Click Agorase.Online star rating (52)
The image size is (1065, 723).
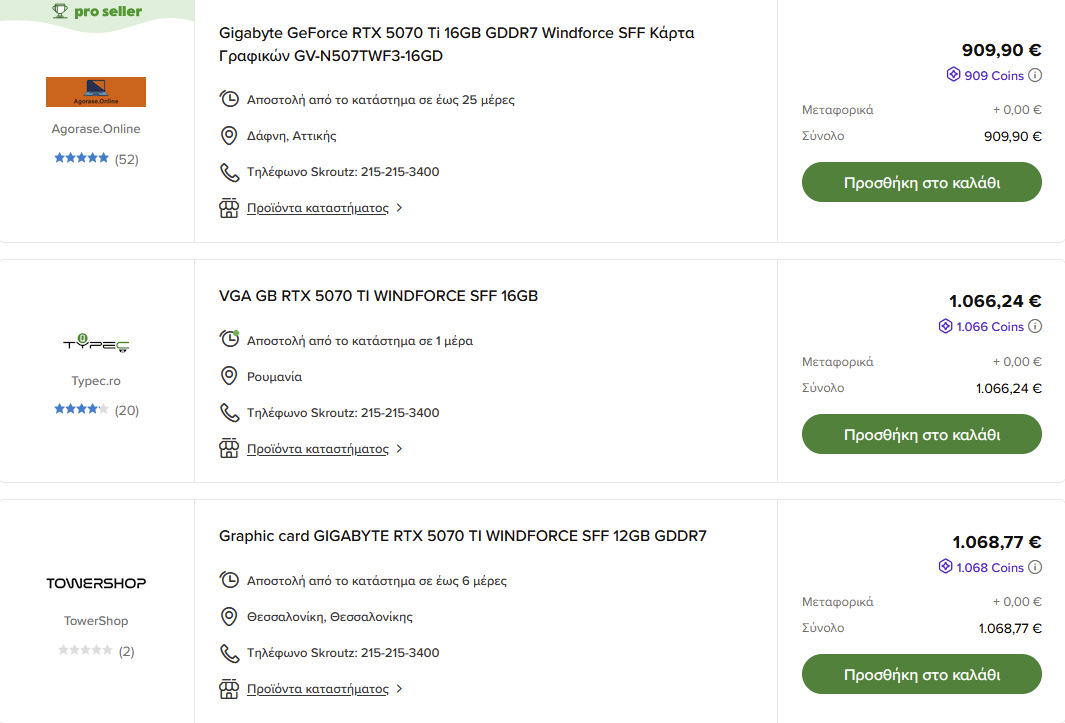(x=96, y=159)
